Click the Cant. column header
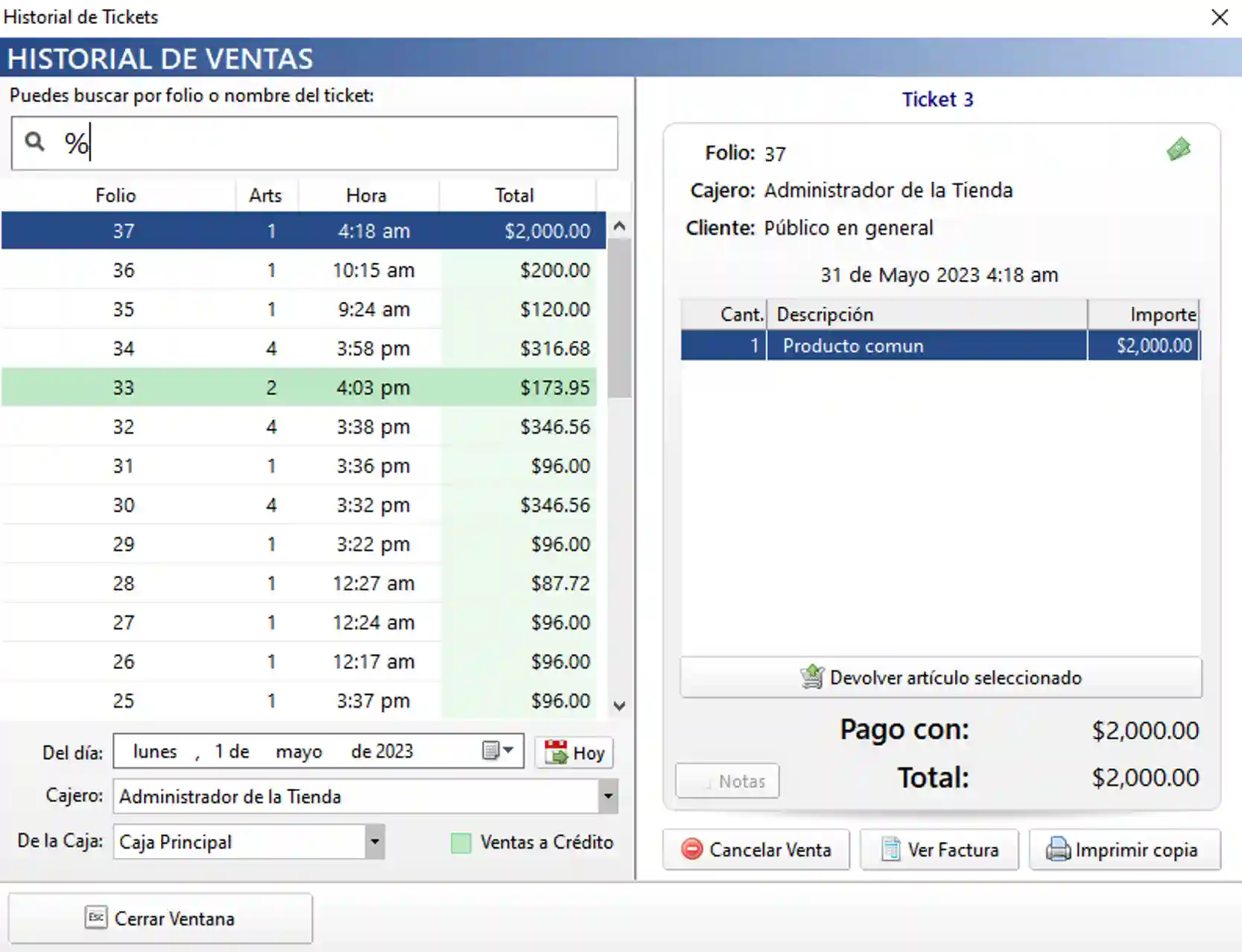Viewport: 1242px width, 952px height. (723, 314)
